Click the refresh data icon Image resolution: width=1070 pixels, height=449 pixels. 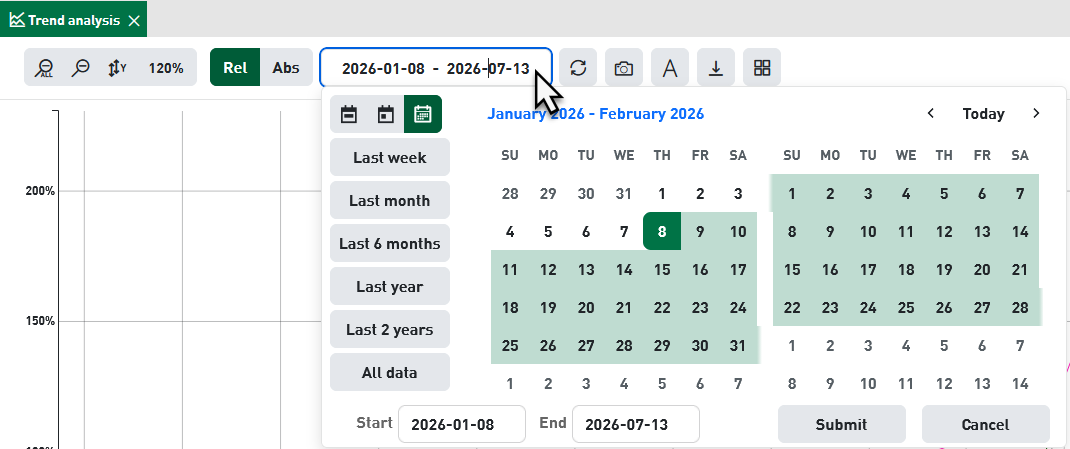[x=578, y=68]
